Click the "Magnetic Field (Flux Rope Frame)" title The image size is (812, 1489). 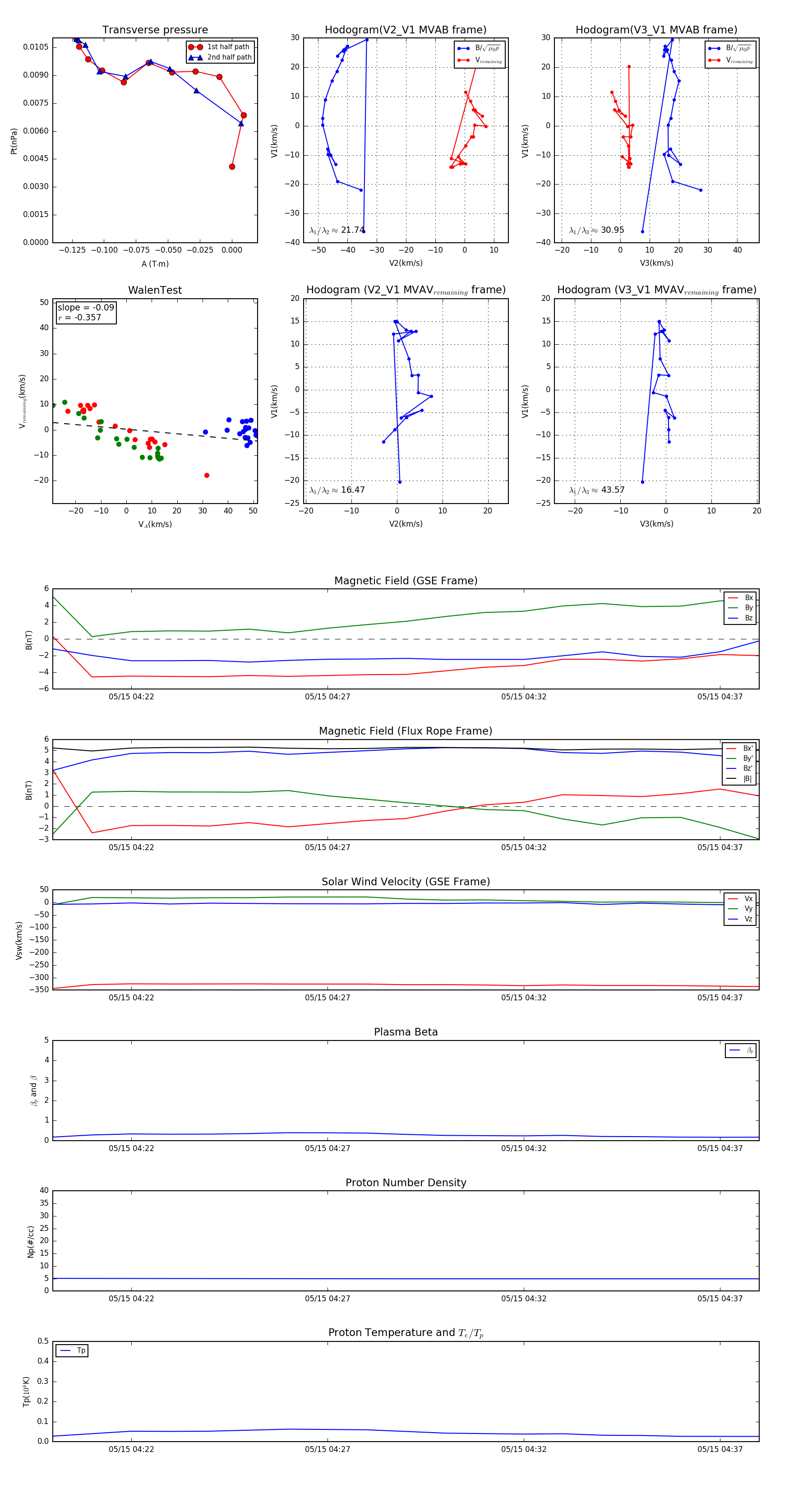pos(406,731)
